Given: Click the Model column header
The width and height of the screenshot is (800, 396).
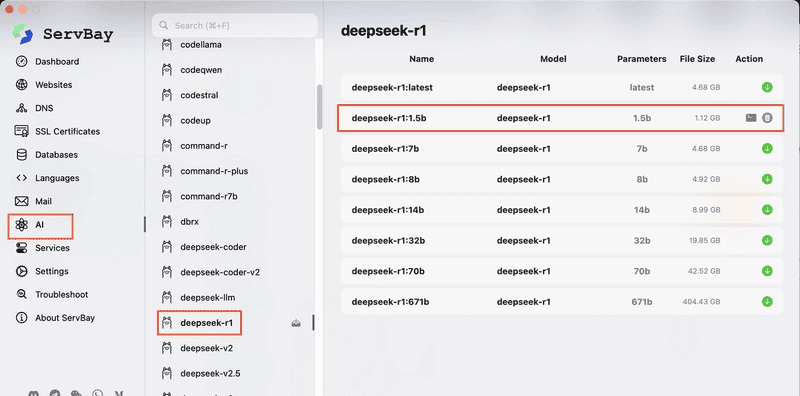Looking at the screenshot, I should coord(553,59).
